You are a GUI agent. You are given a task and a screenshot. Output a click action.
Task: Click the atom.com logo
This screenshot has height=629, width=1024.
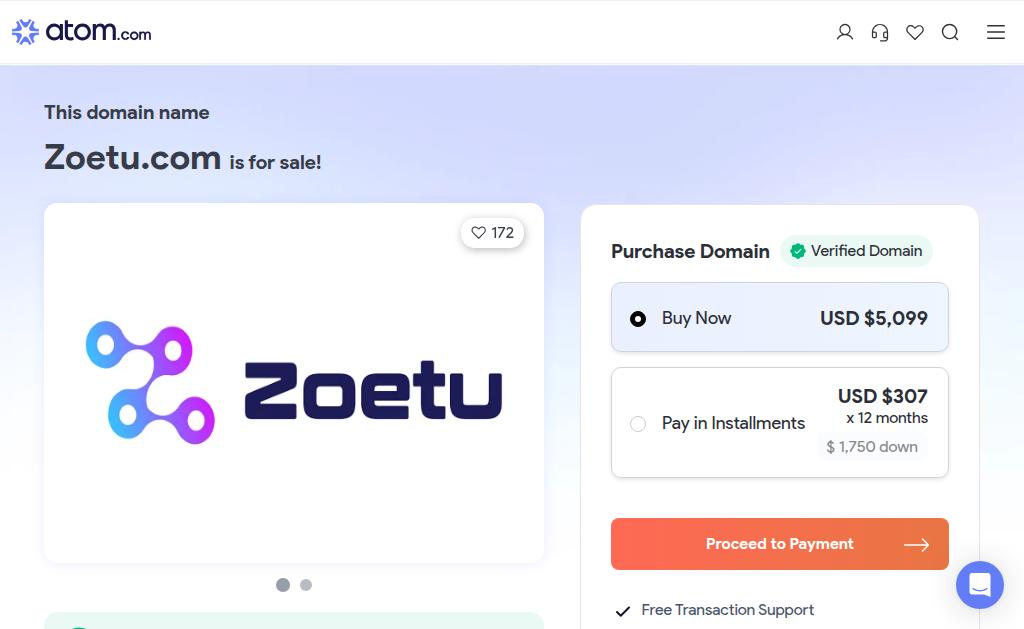(82, 32)
